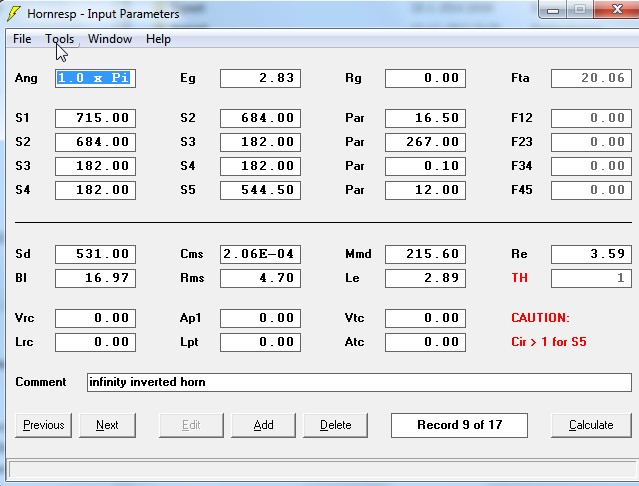Click the Lrc input field

pos(95,342)
